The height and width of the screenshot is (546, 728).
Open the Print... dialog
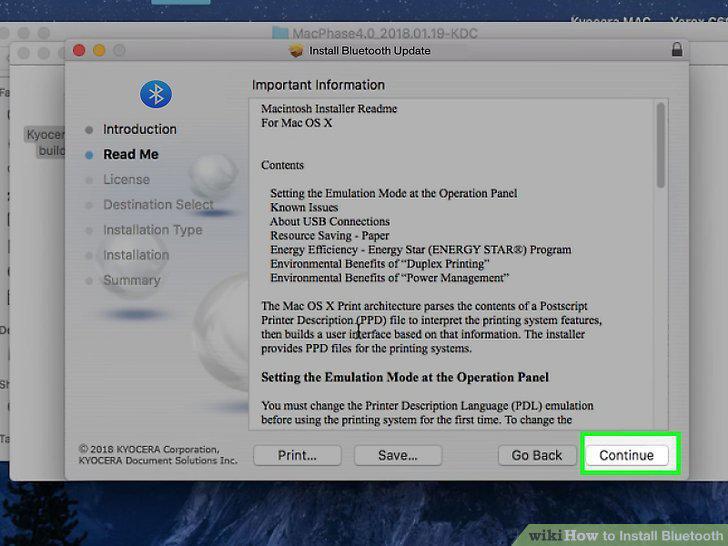tap(297, 455)
